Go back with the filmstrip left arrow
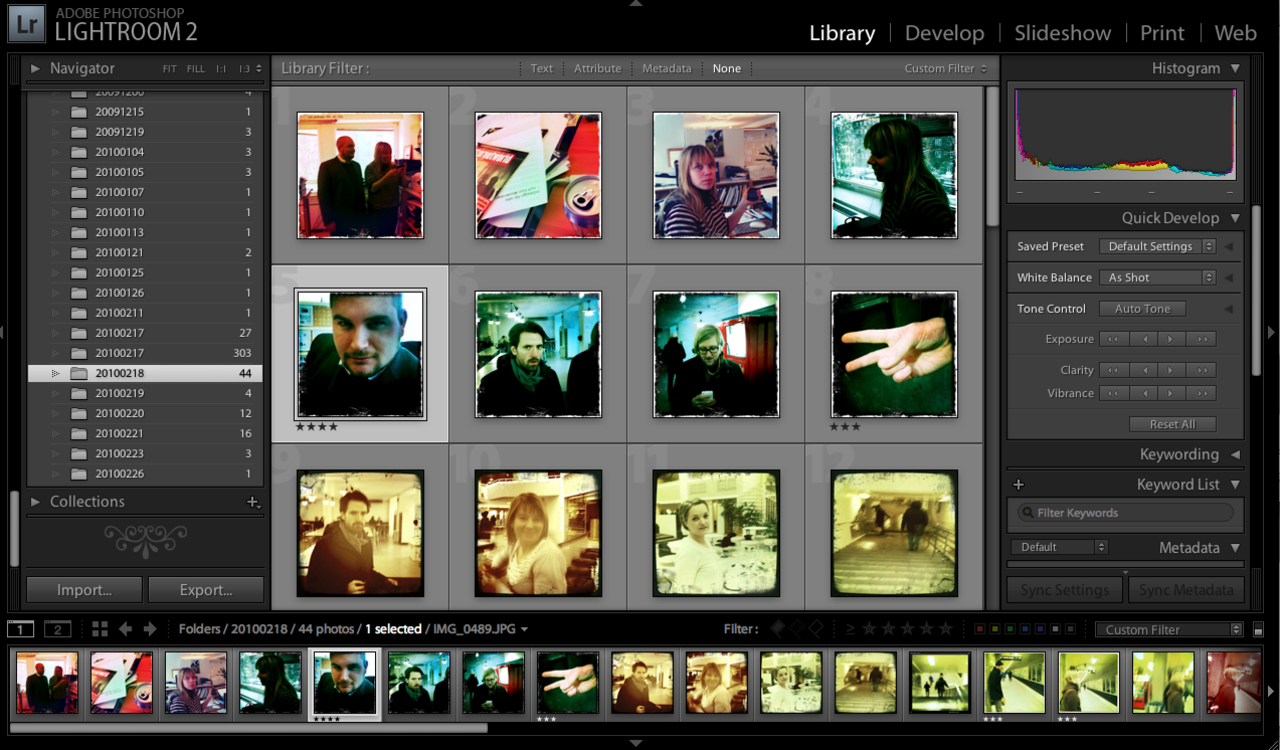The image size is (1280, 750). pyautogui.click(x=126, y=629)
